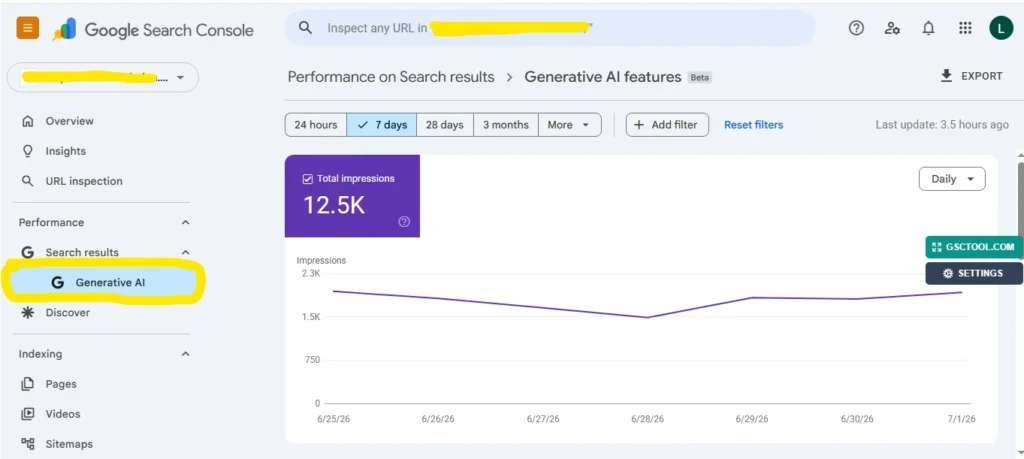1024x459 pixels.
Task: Open the property selector dropdown
Action: tap(103, 78)
